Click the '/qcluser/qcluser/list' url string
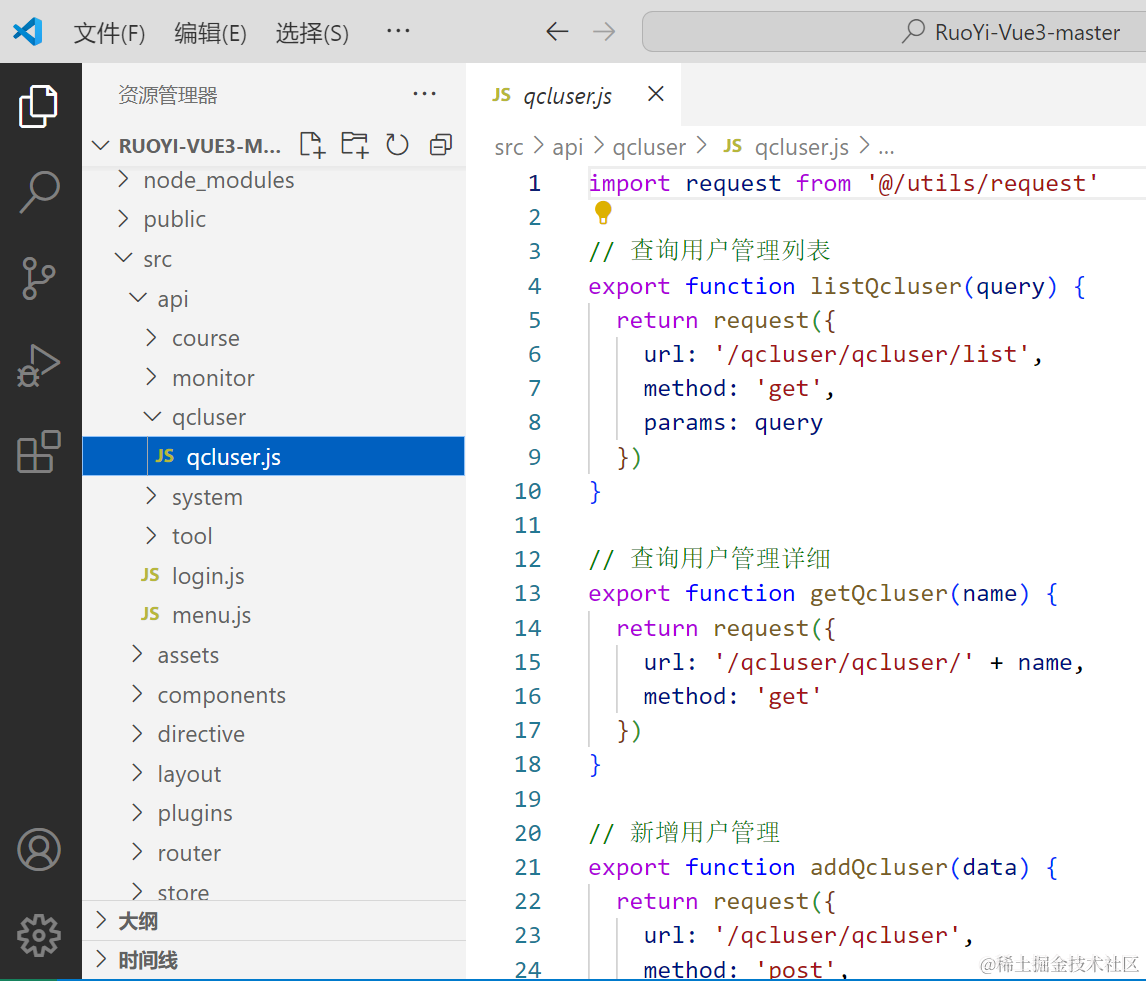The width and height of the screenshot is (1146, 981). [871, 355]
